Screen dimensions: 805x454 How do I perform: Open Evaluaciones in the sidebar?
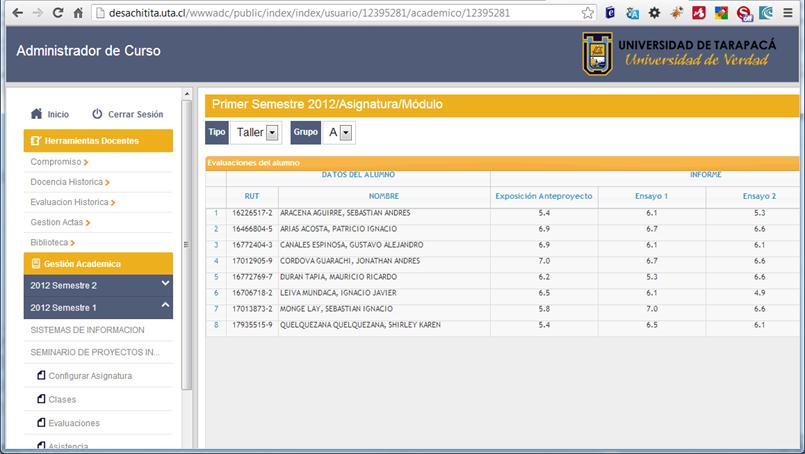point(73,423)
